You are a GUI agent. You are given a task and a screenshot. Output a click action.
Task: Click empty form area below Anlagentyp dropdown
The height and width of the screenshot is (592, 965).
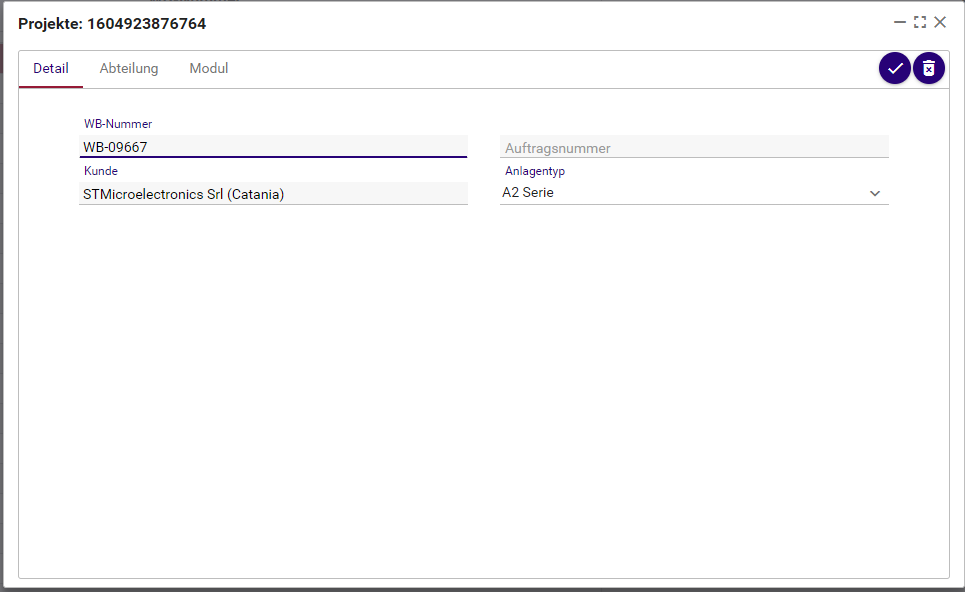[694, 350]
